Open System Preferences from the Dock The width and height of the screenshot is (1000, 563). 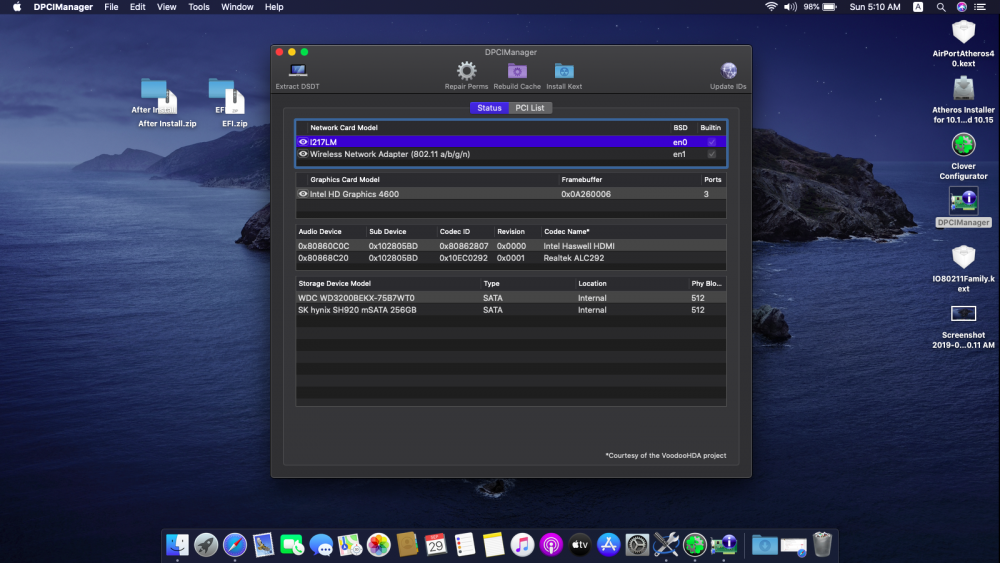click(637, 545)
